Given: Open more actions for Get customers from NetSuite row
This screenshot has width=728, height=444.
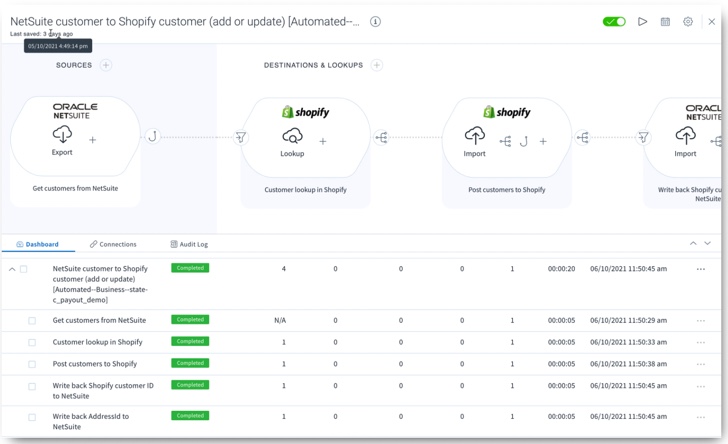Looking at the screenshot, I should pos(701,320).
